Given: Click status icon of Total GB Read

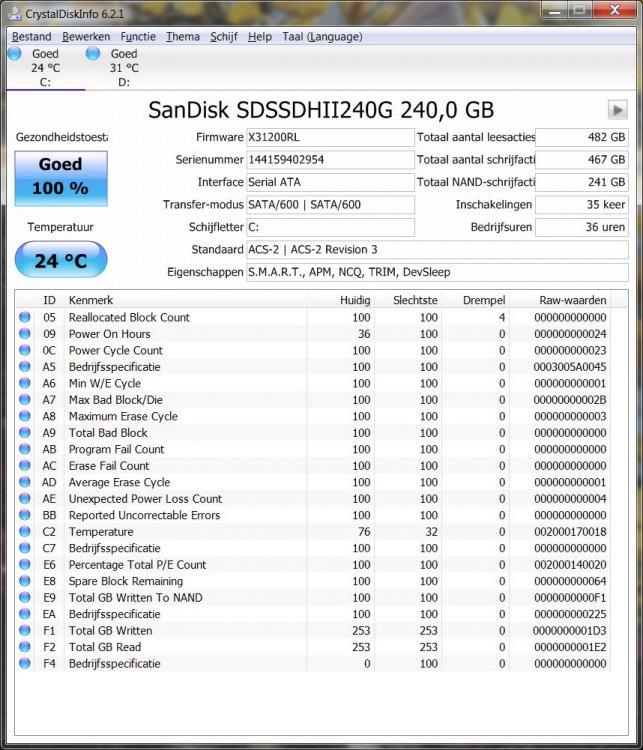Looking at the screenshot, I should 24,647.
